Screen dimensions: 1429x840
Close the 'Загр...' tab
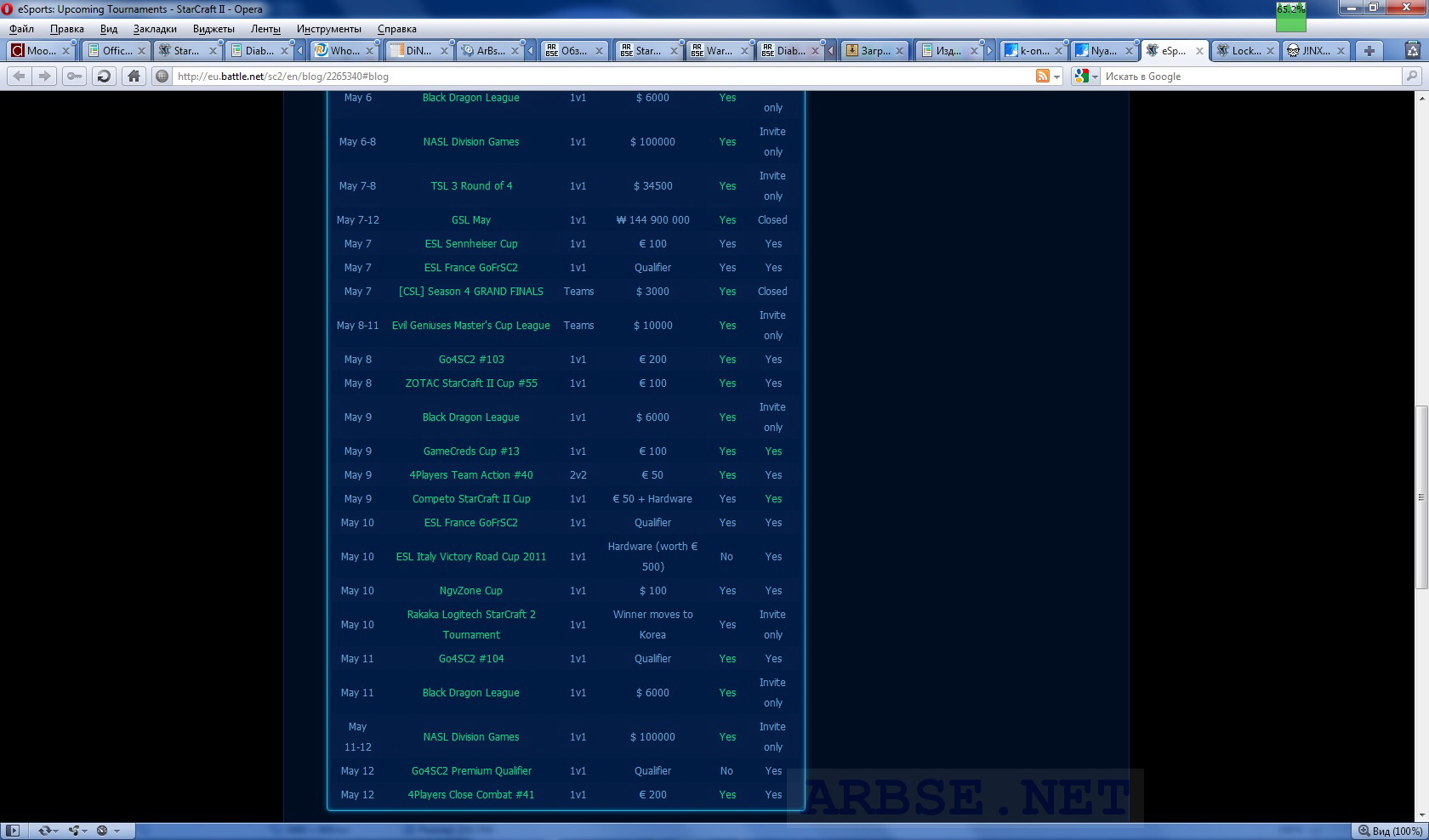900,51
